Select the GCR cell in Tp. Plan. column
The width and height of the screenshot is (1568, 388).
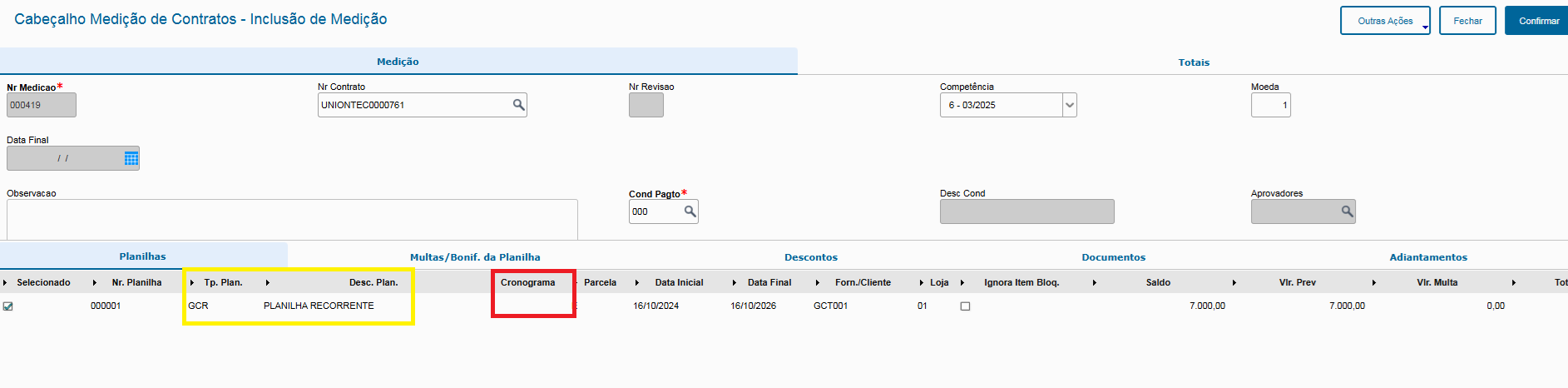(198, 306)
